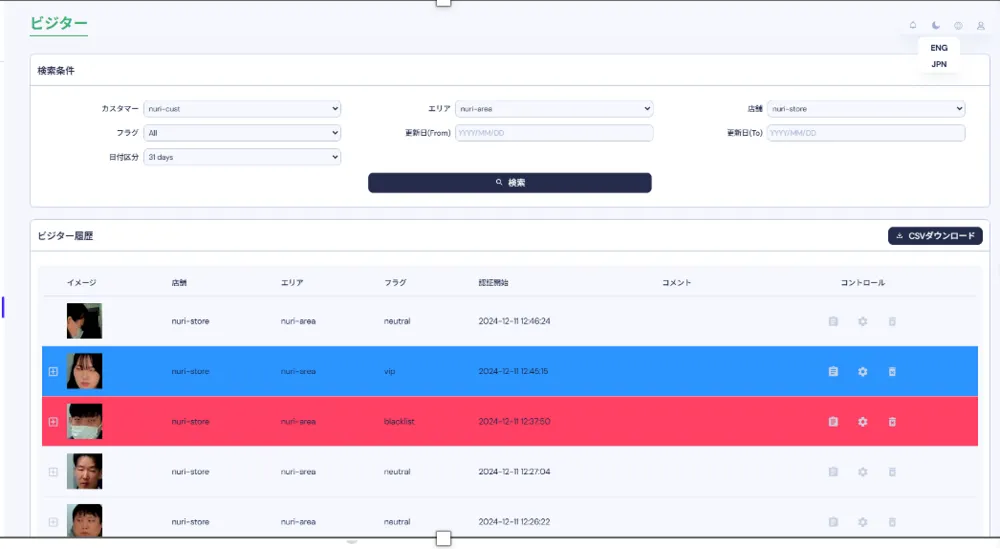Viewport: 1000px width, 549px height.
Task: Expand the blacklist row with plus icon
Action: pos(53,422)
